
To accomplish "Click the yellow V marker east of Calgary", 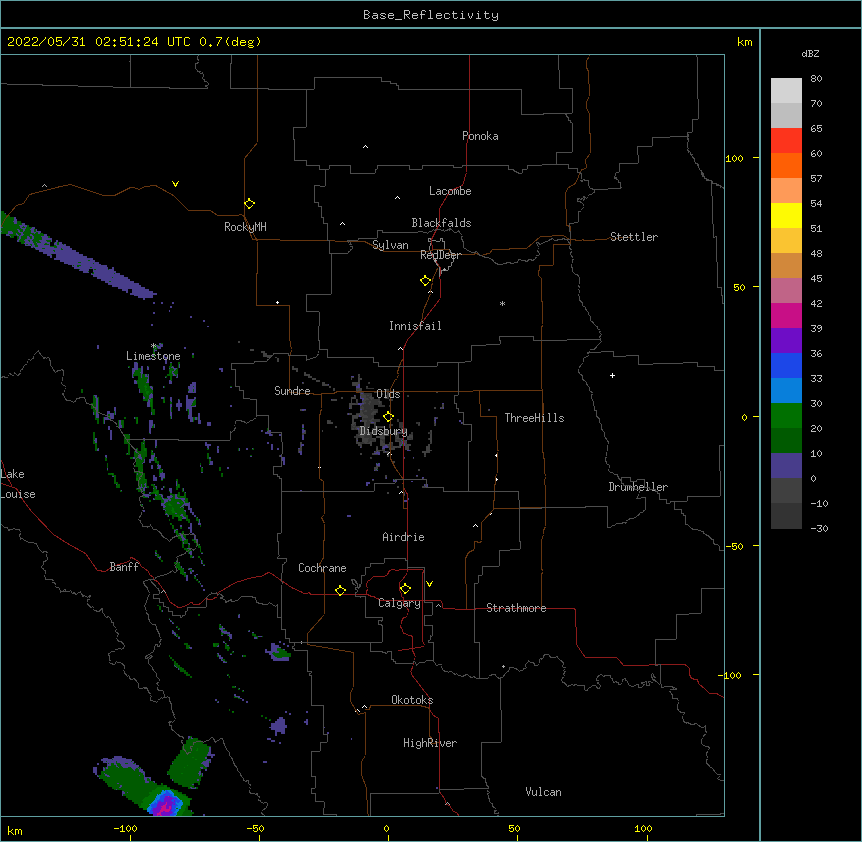I will (429, 584).
